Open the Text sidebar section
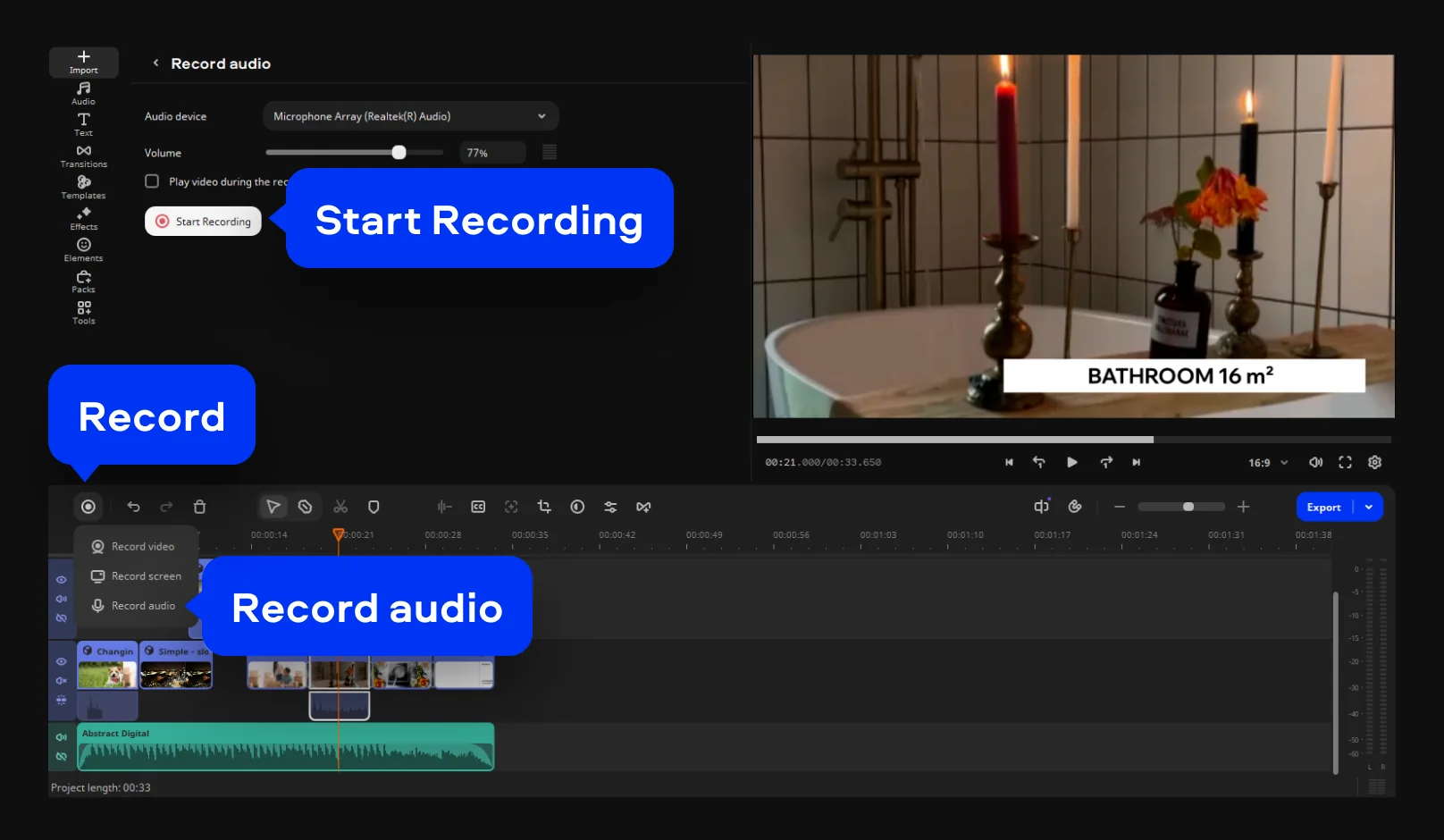Viewport: 1444px width, 840px height. (84, 124)
